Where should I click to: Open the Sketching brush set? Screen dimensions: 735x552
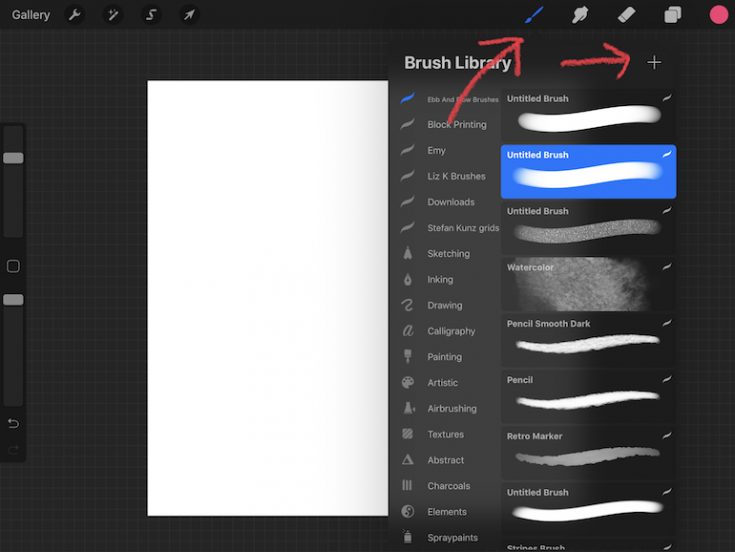[448, 254]
